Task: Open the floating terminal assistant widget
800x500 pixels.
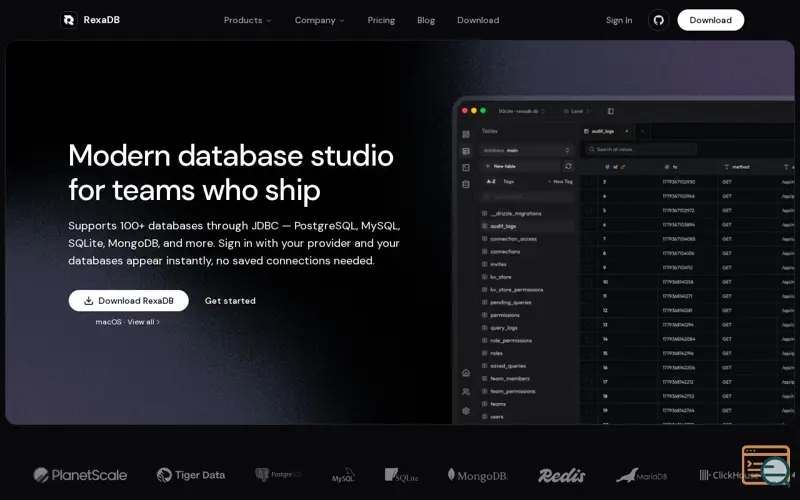Action: pos(766,465)
